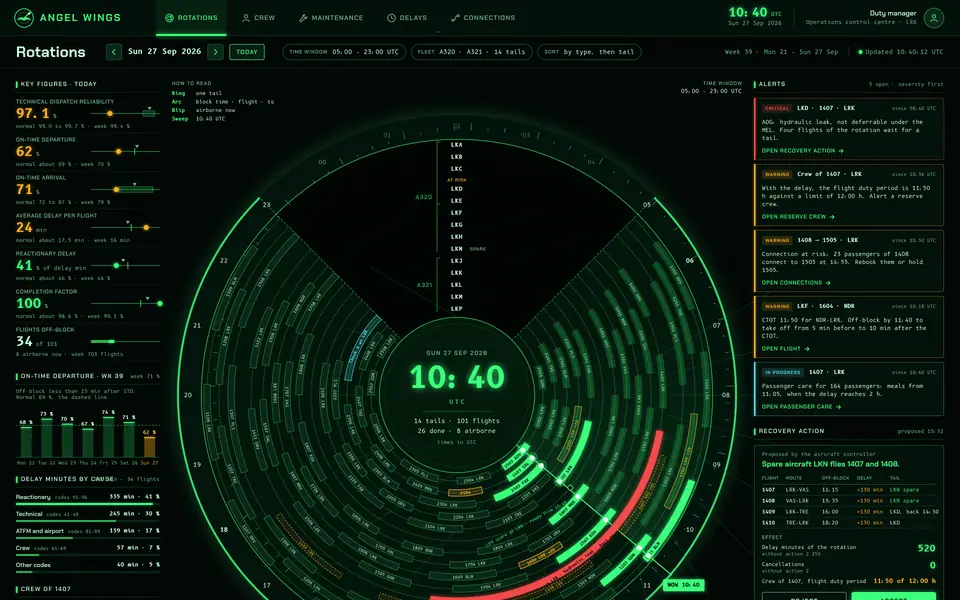This screenshot has height=600, width=960.
Task: Click the wrench icon beside Maintenance
Action: pos(303,18)
